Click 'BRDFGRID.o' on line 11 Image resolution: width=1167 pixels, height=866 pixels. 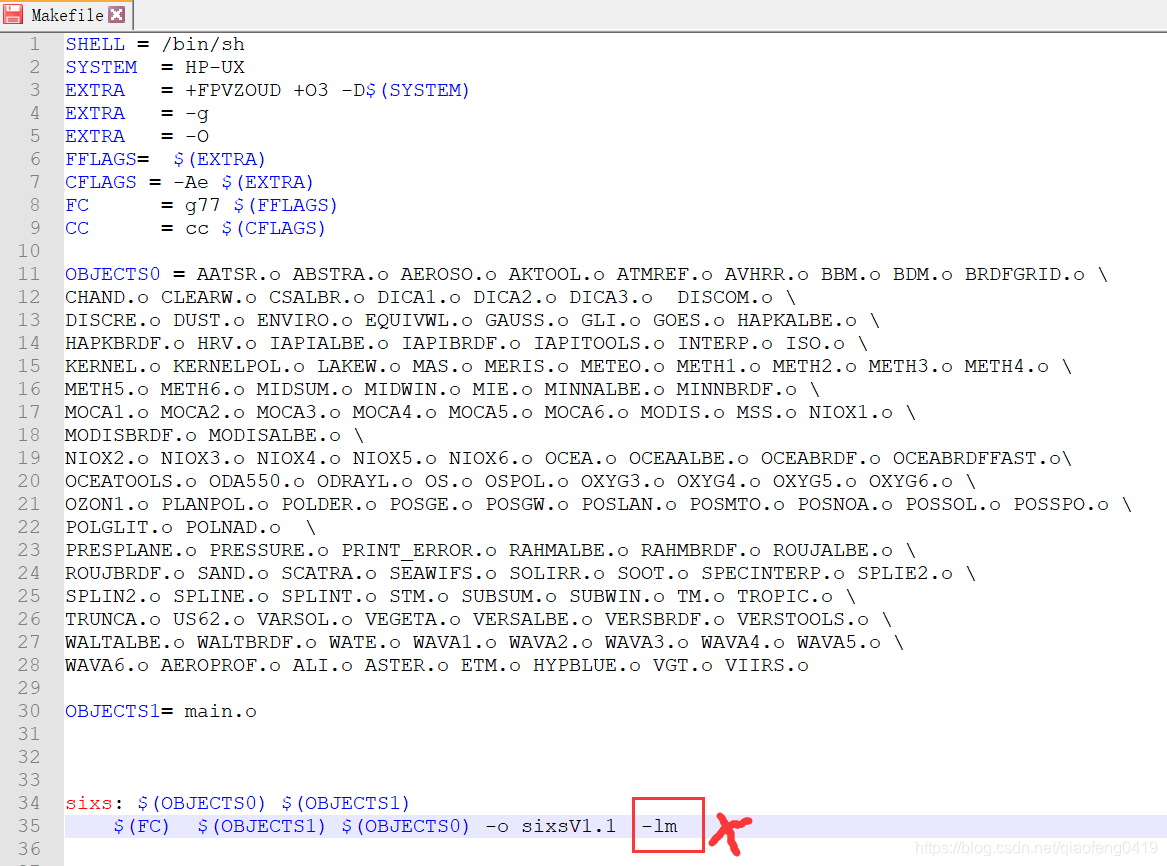(x=1025, y=274)
